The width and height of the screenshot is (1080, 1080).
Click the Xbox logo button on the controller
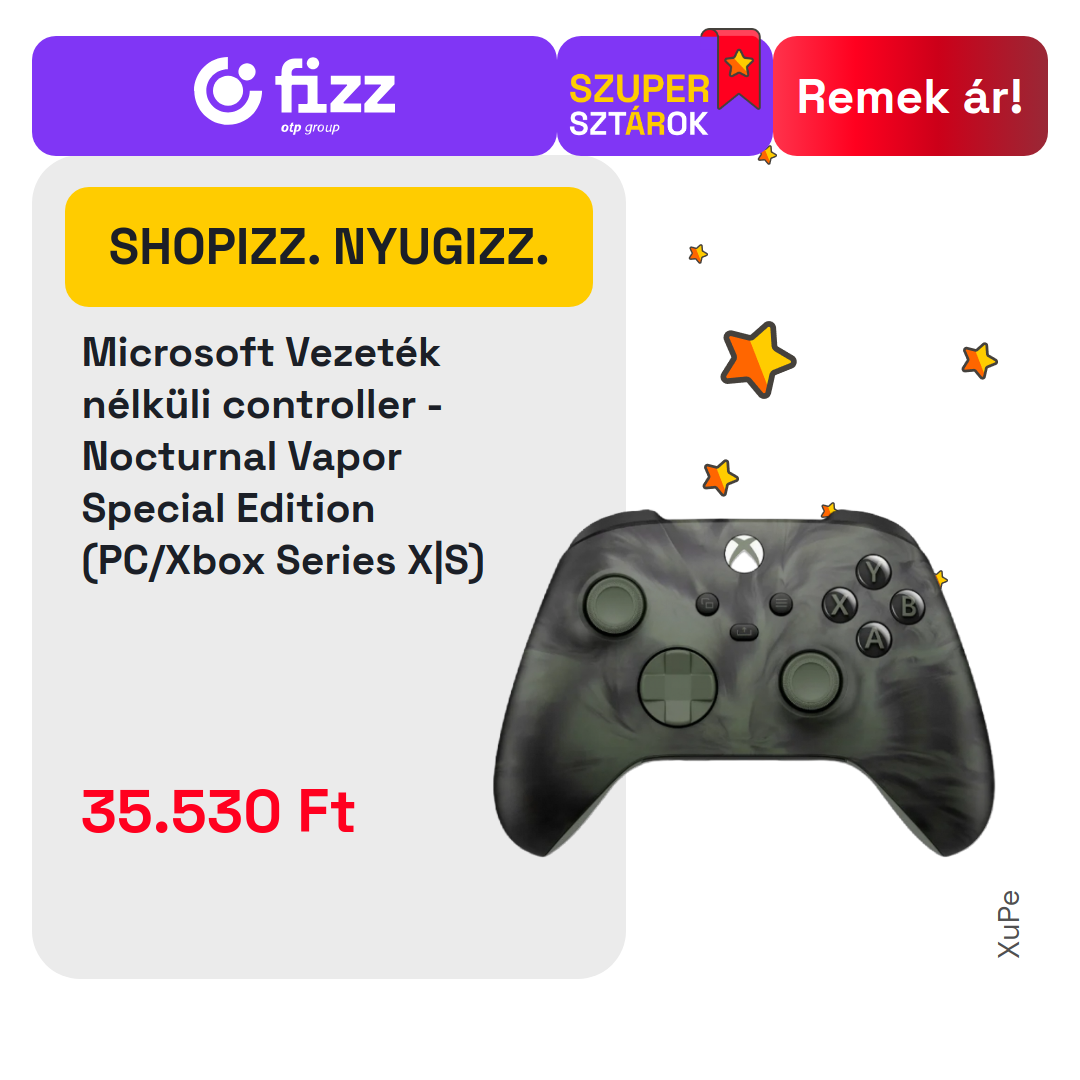[x=744, y=552]
